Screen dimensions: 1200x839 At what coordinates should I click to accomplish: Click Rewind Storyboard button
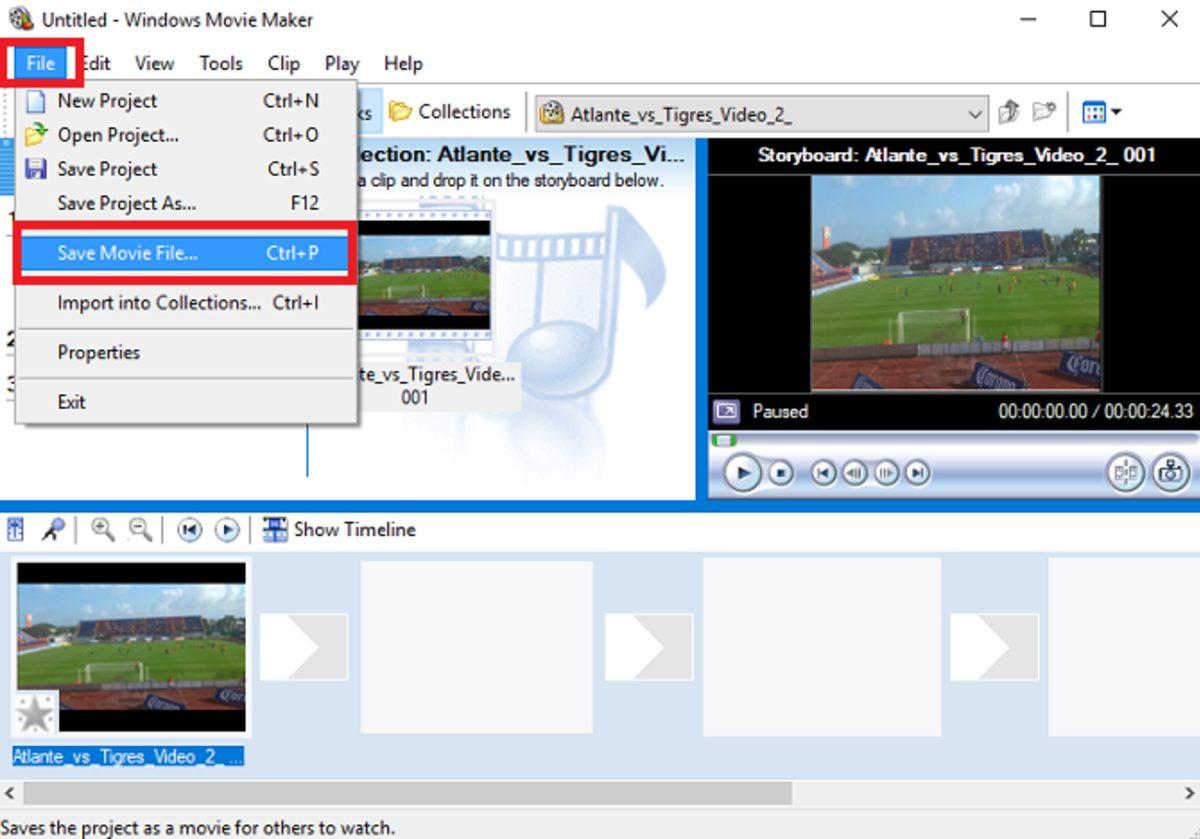[189, 530]
